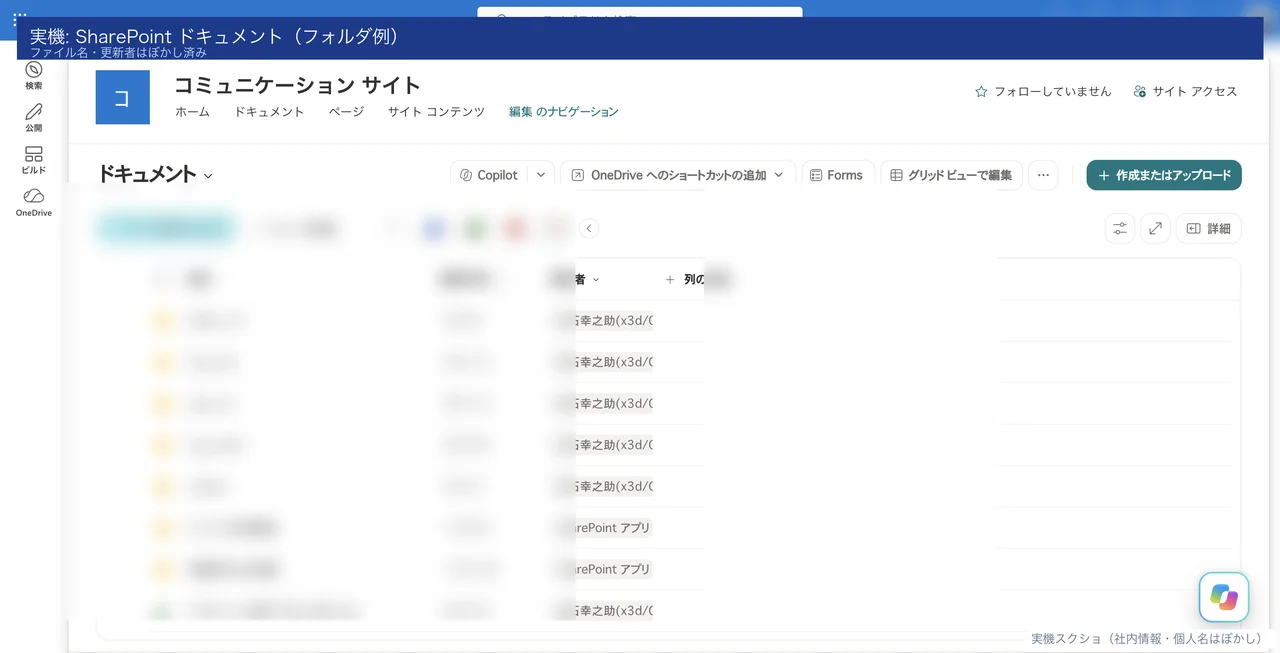Viewport: 1280px width, 653px height.
Task: Click the コミュニケーション サイト title
Action: click(297, 85)
